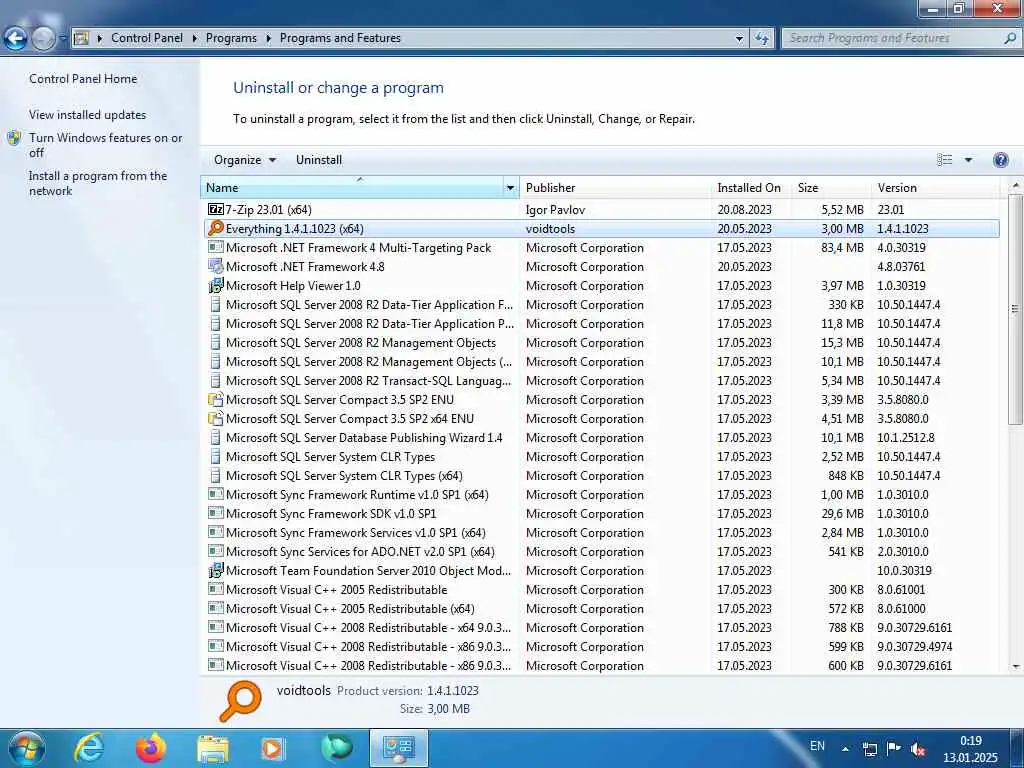Click version 9.0.30729.4974 cell

pos(914,647)
